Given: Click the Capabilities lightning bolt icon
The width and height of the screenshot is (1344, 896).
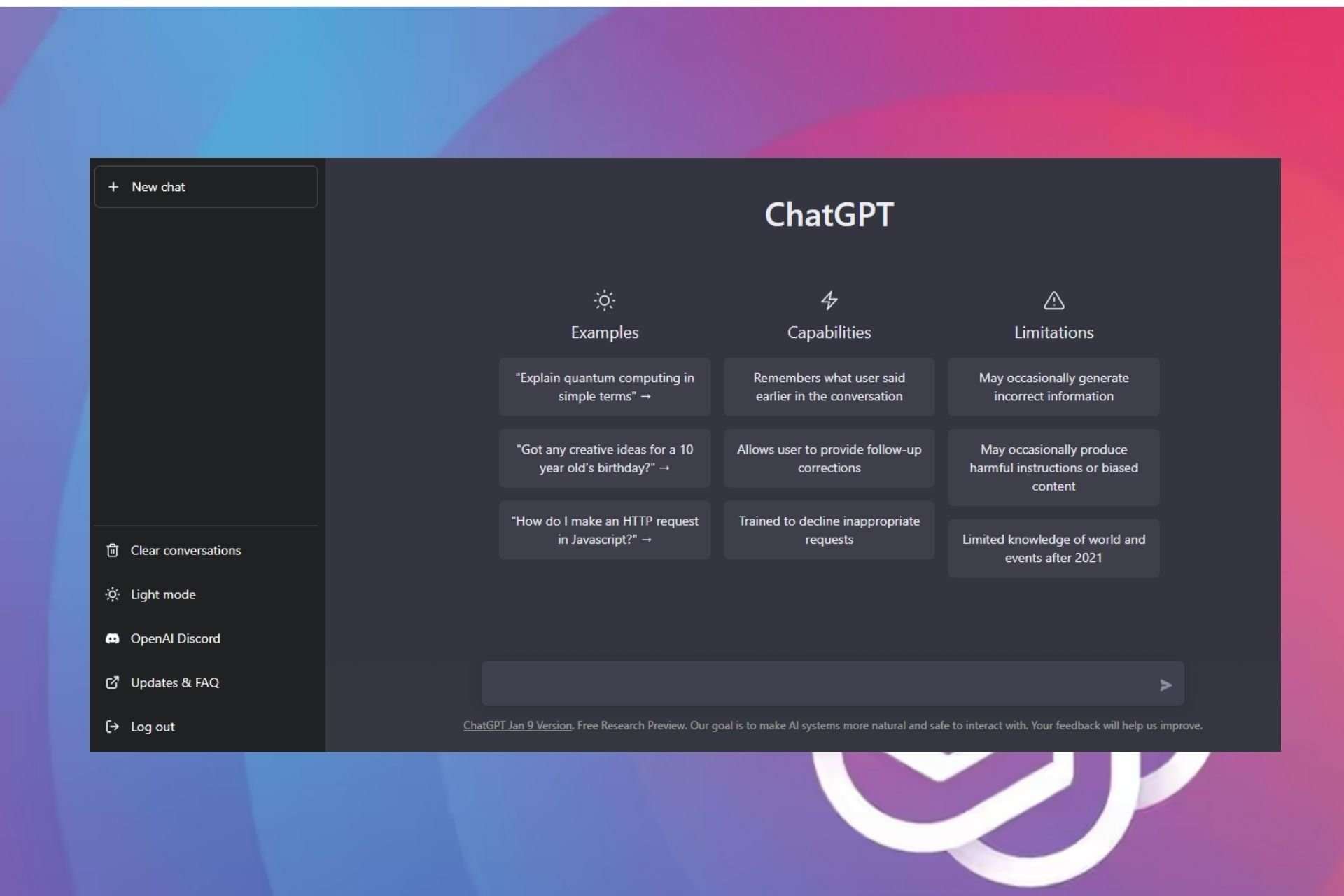Looking at the screenshot, I should tap(829, 299).
